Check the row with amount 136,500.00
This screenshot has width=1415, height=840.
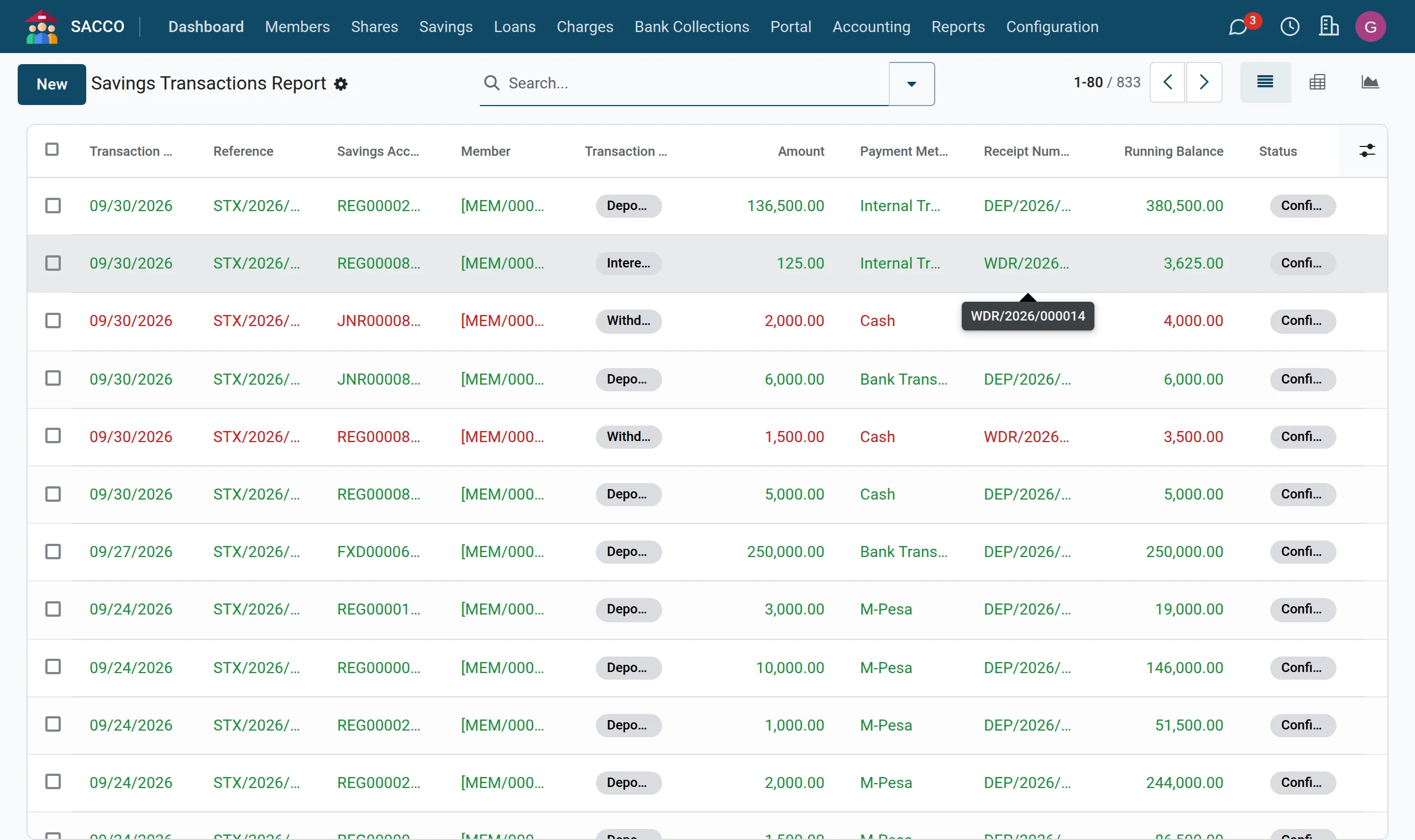[53, 206]
